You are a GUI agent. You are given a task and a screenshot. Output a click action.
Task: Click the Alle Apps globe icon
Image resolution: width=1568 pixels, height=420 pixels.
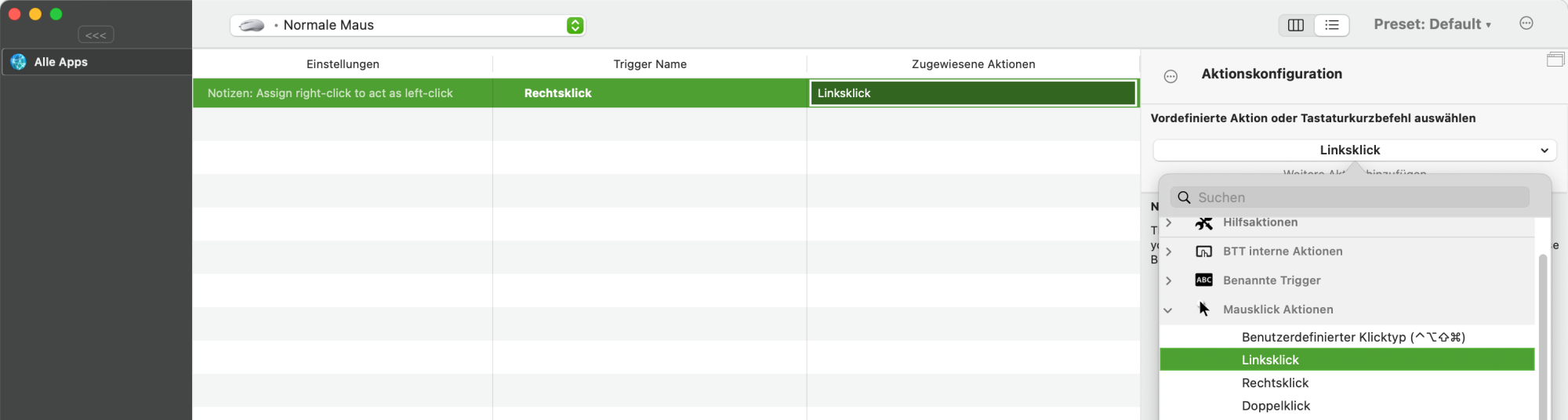[x=19, y=62]
